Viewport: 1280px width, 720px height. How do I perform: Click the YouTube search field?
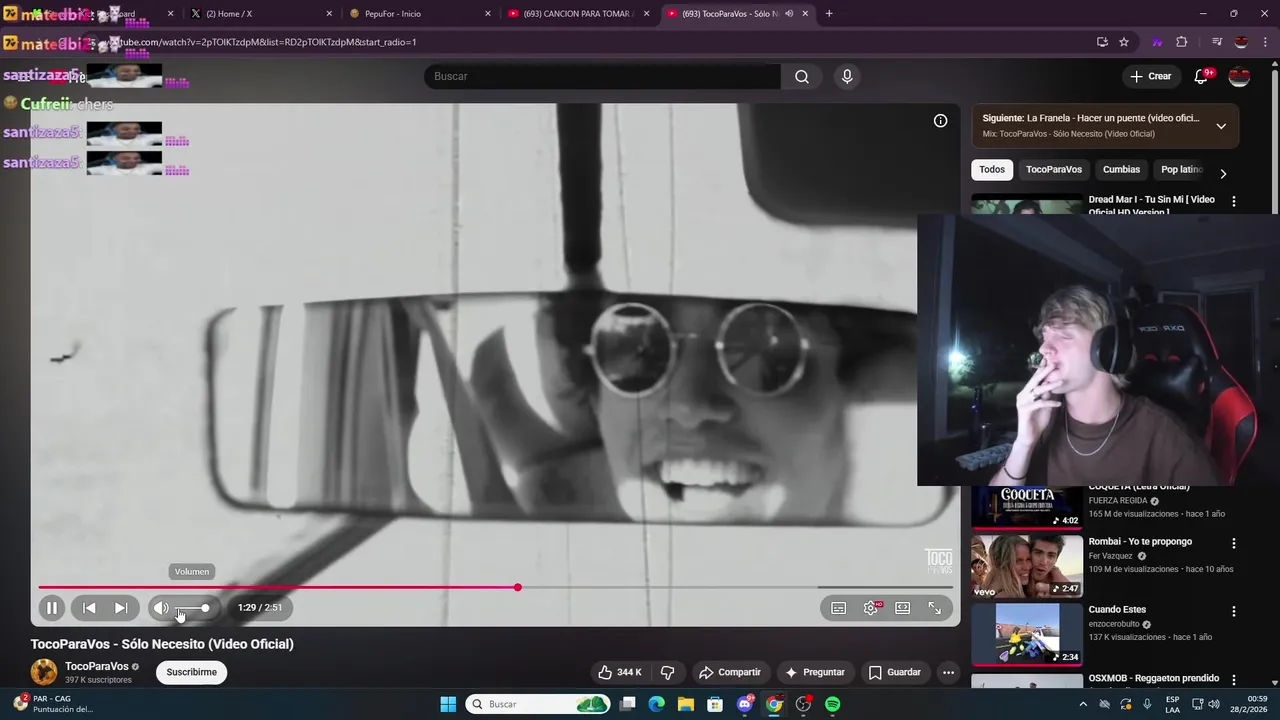[x=602, y=76]
